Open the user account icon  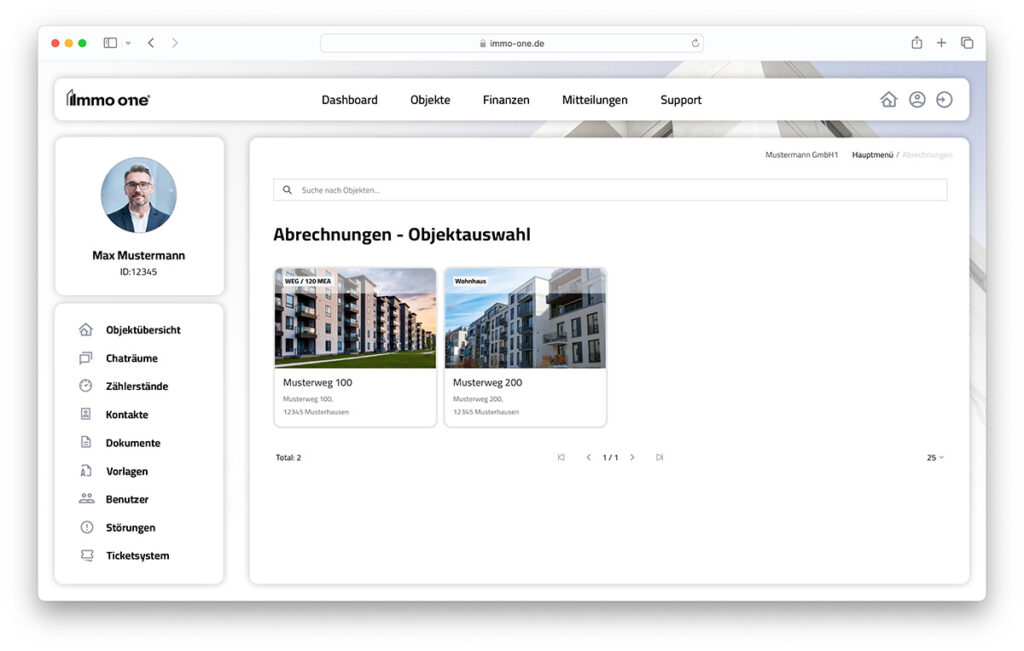click(917, 99)
